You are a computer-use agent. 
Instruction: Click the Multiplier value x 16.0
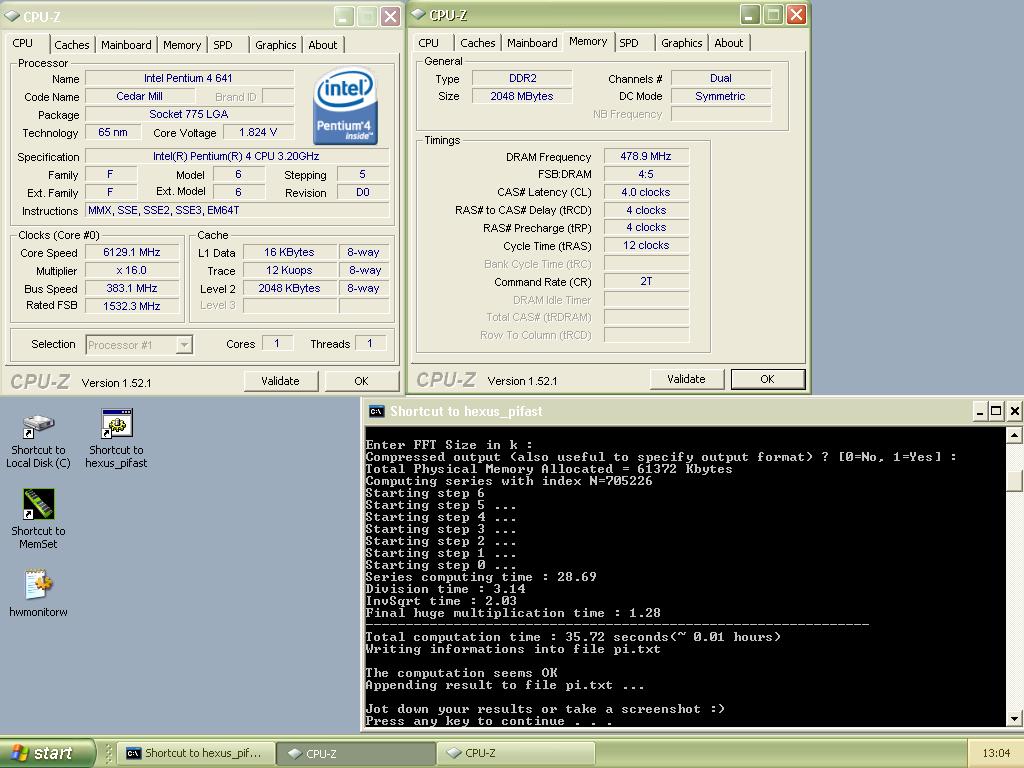(132, 270)
